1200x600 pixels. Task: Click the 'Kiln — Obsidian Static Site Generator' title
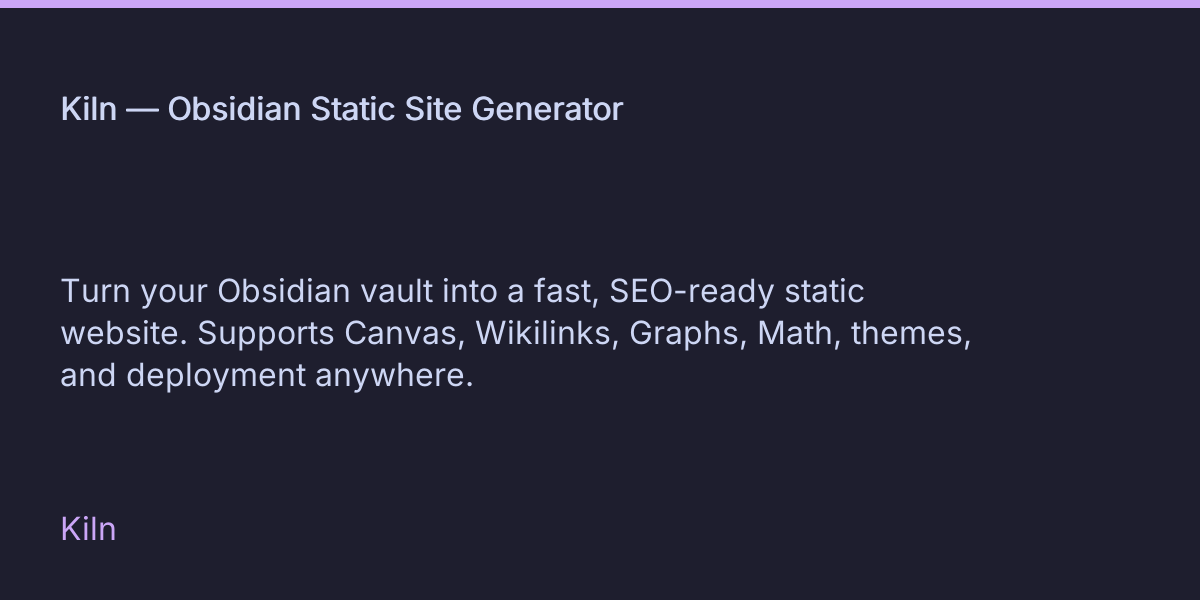[x=341, y=109]
